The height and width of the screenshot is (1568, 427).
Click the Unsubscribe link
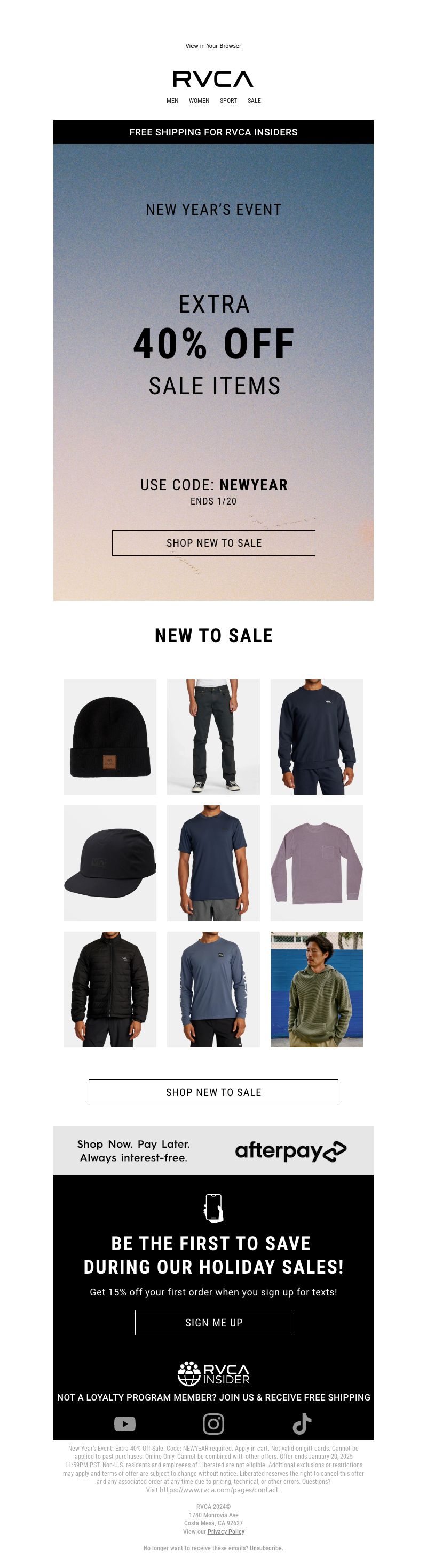pos(266,1548)
